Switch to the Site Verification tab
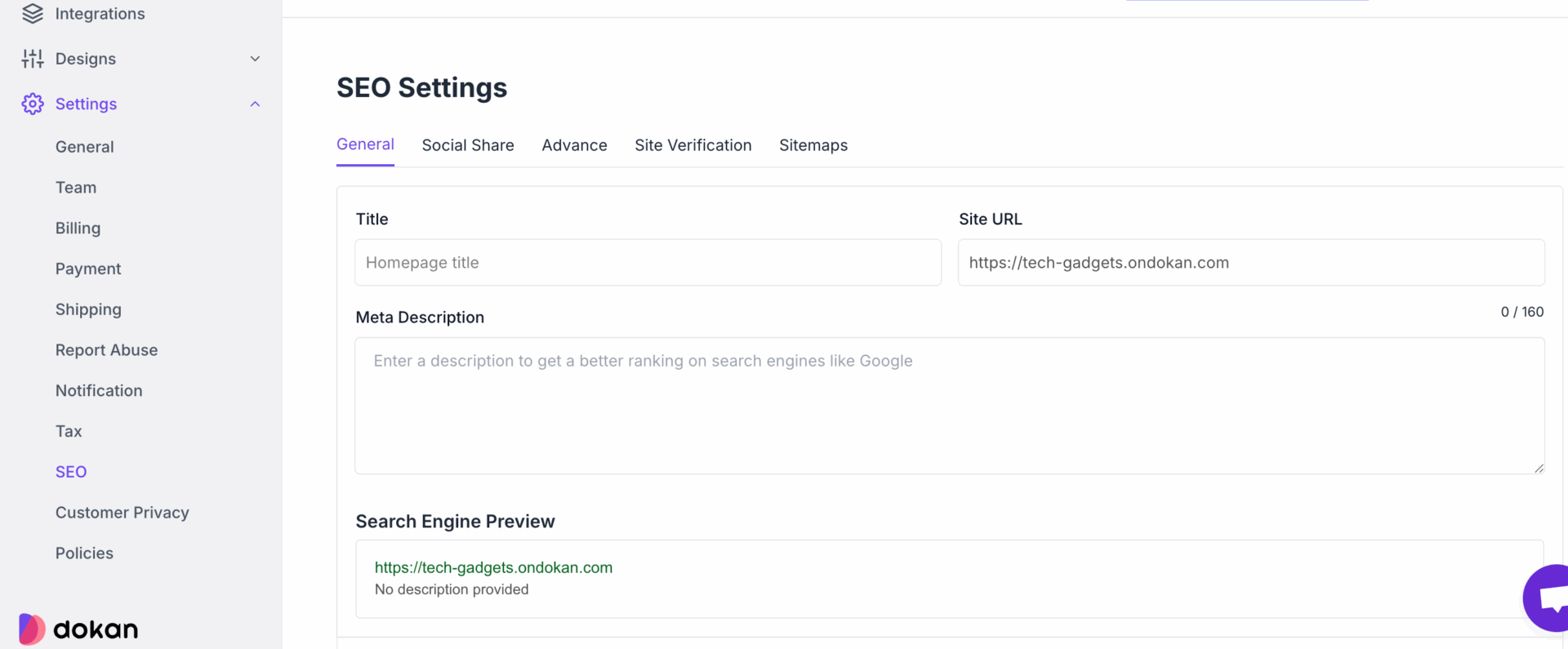The height and width of the screenshot is (649, 1568). pyautogui.click(x=693, y=145)
